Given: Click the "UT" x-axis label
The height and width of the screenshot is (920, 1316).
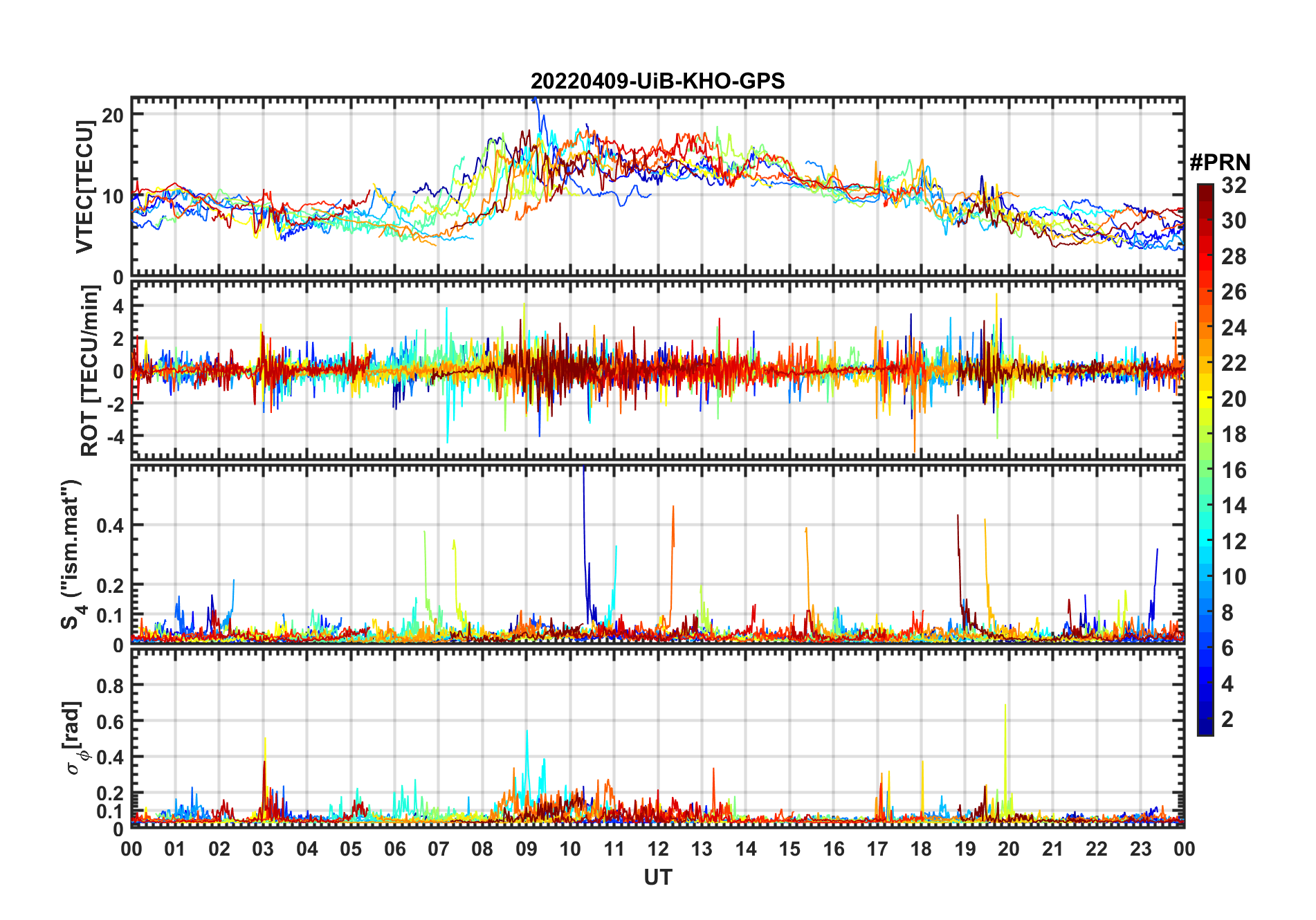Looking at the screenshot, I should click(658, 877).
